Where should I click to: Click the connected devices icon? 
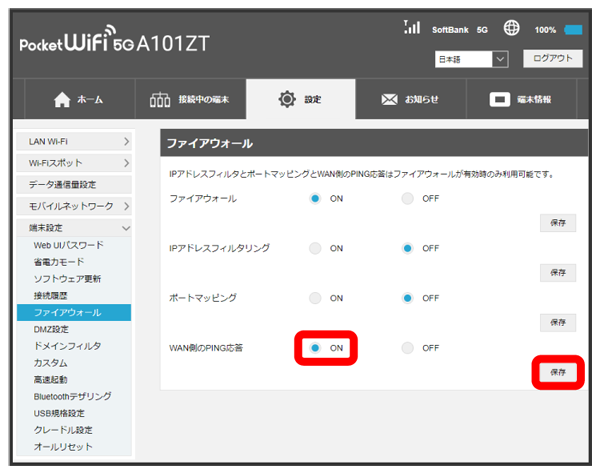coord(160,100)
